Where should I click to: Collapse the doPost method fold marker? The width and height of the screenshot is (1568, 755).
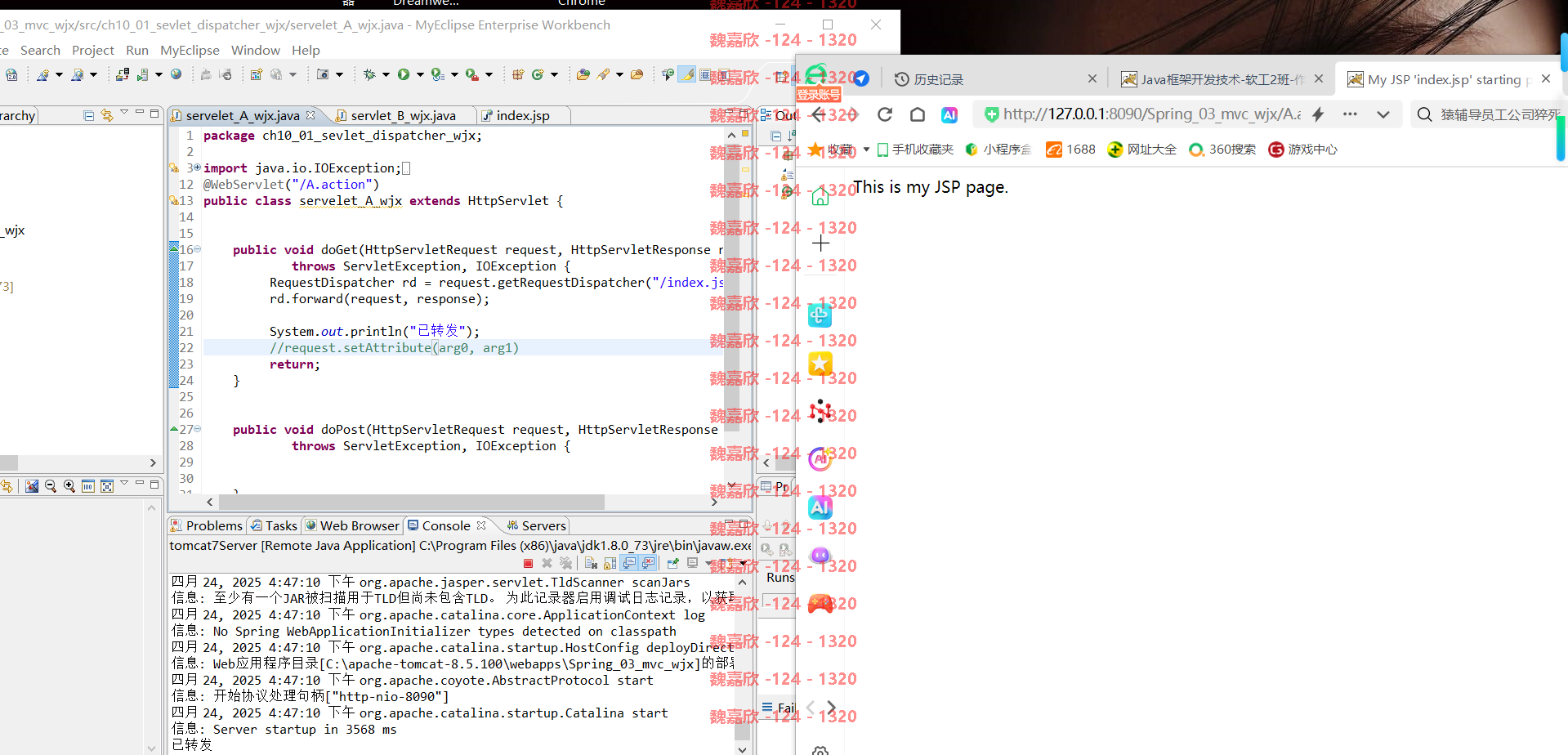pyautogui.click(x=197, y=429)
